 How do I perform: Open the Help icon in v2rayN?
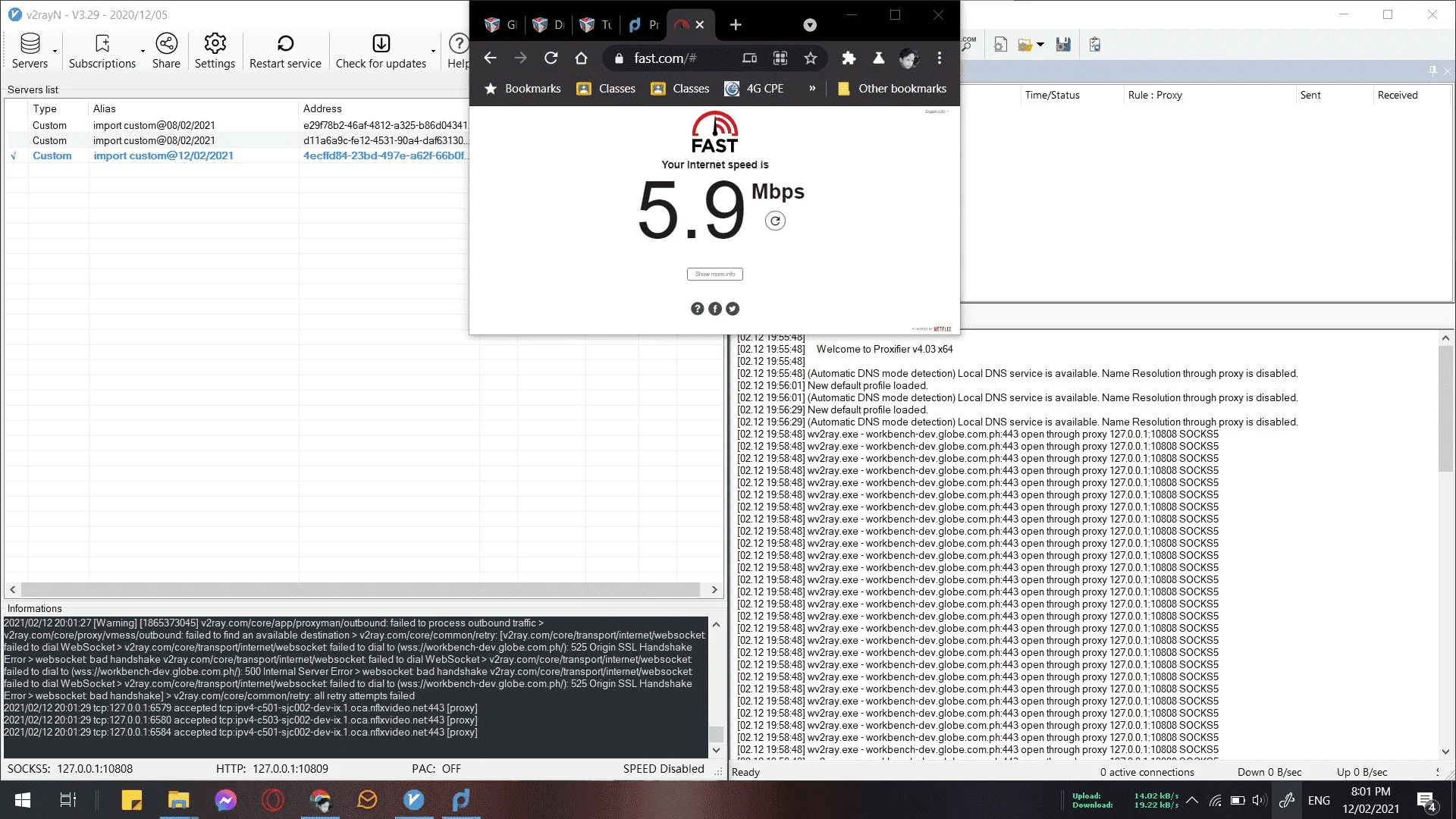tap(458, 51)
